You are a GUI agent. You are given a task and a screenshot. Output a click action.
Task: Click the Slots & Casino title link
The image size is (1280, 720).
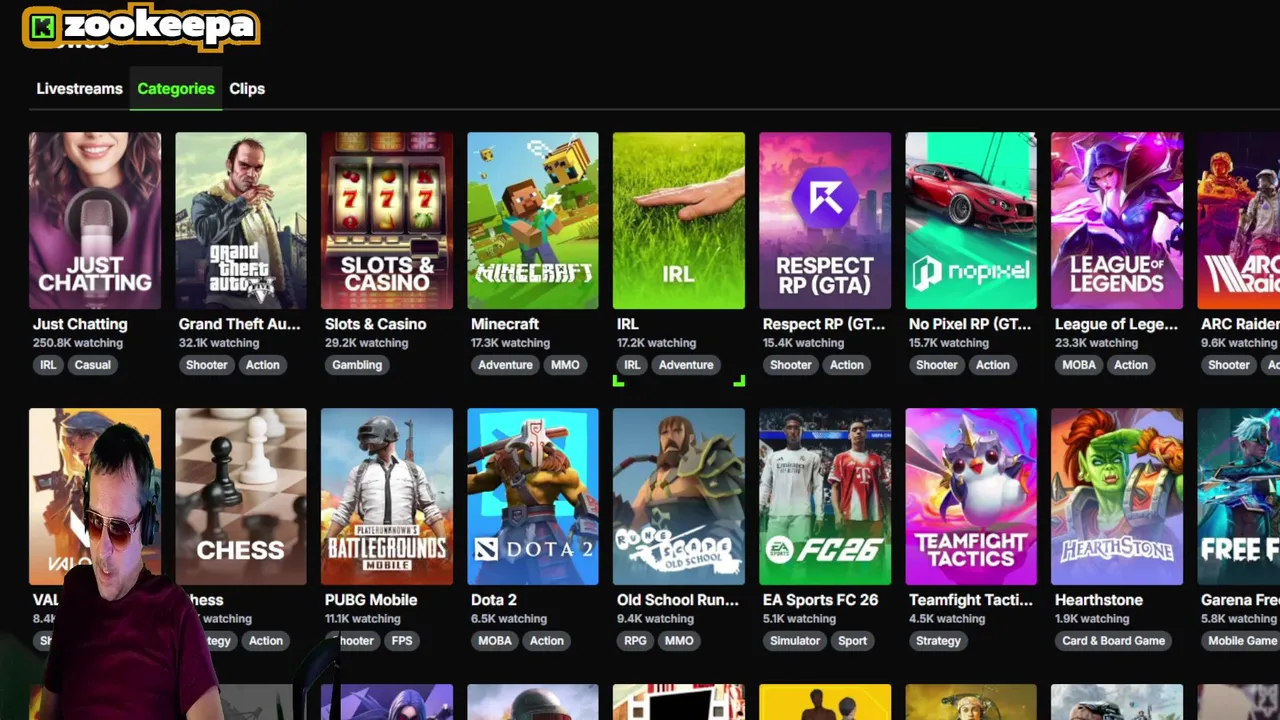point(376,324)
